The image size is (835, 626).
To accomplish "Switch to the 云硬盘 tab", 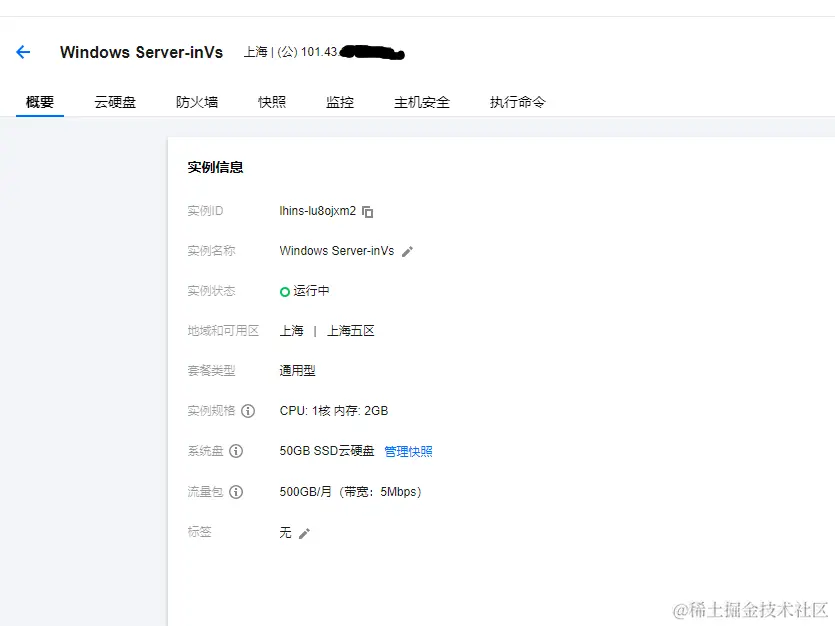I will pos(114,101).
